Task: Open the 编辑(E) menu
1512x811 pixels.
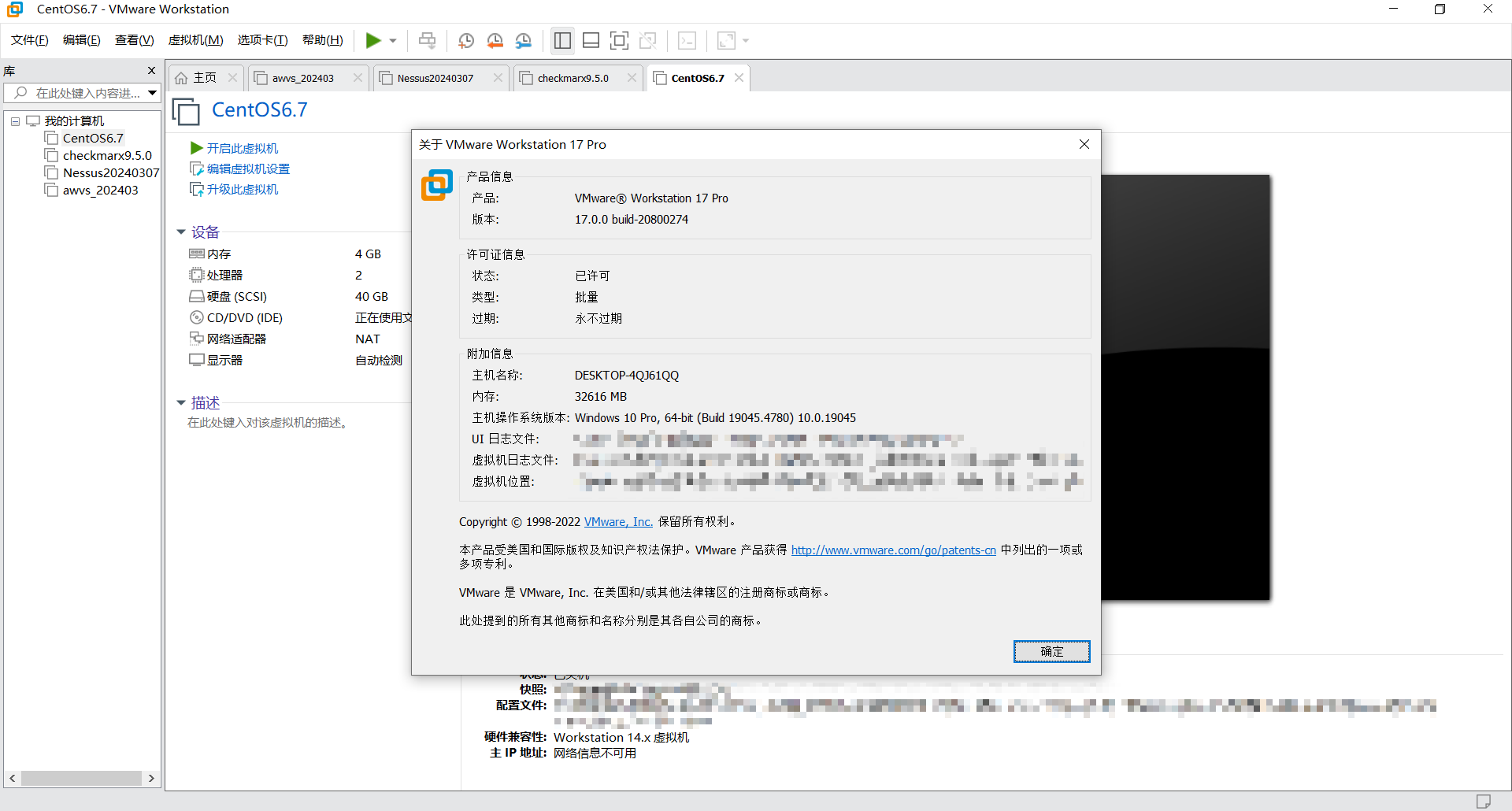Action: (x=82, y=40)
